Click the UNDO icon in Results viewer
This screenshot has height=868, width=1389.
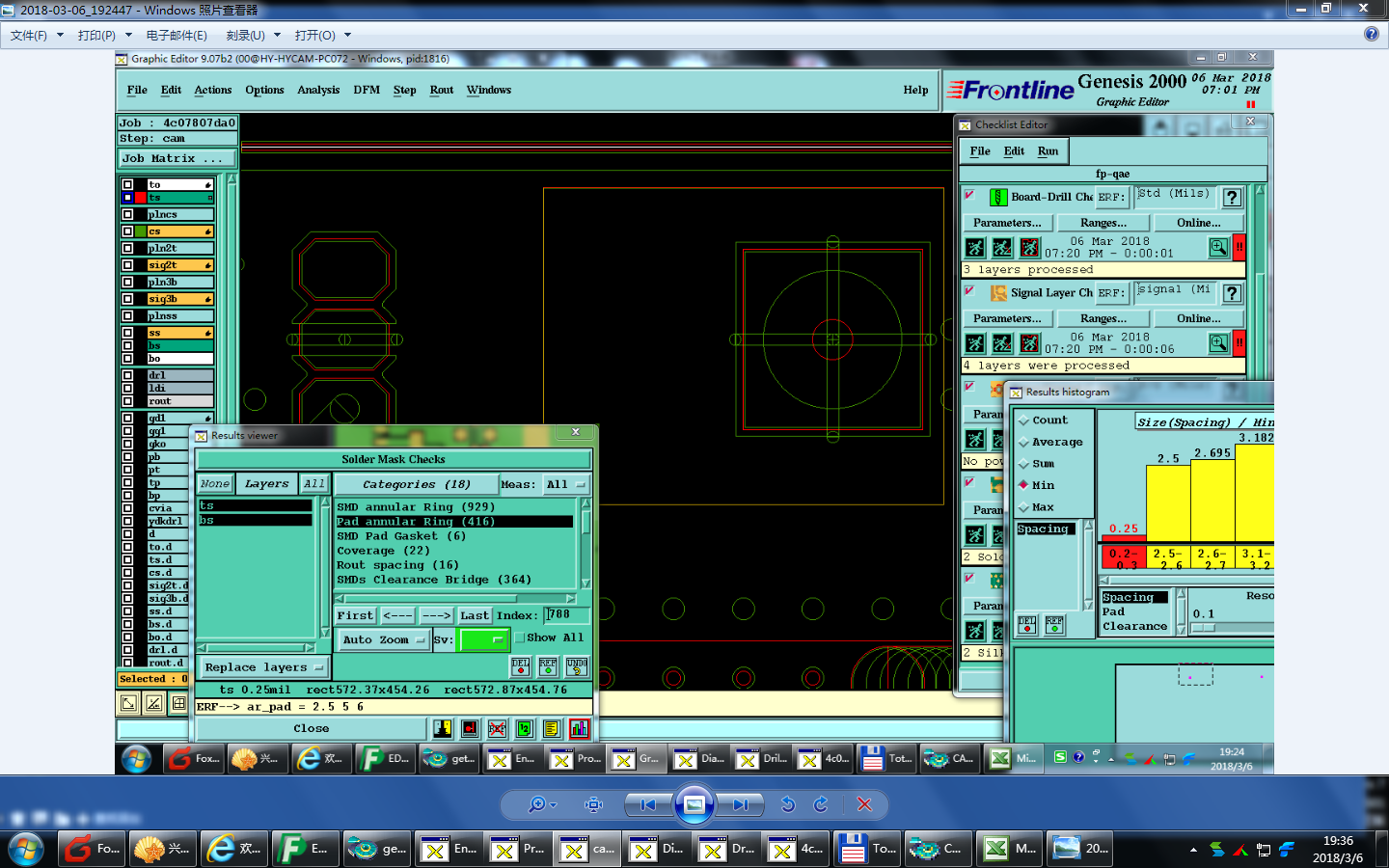pos(576,666)
